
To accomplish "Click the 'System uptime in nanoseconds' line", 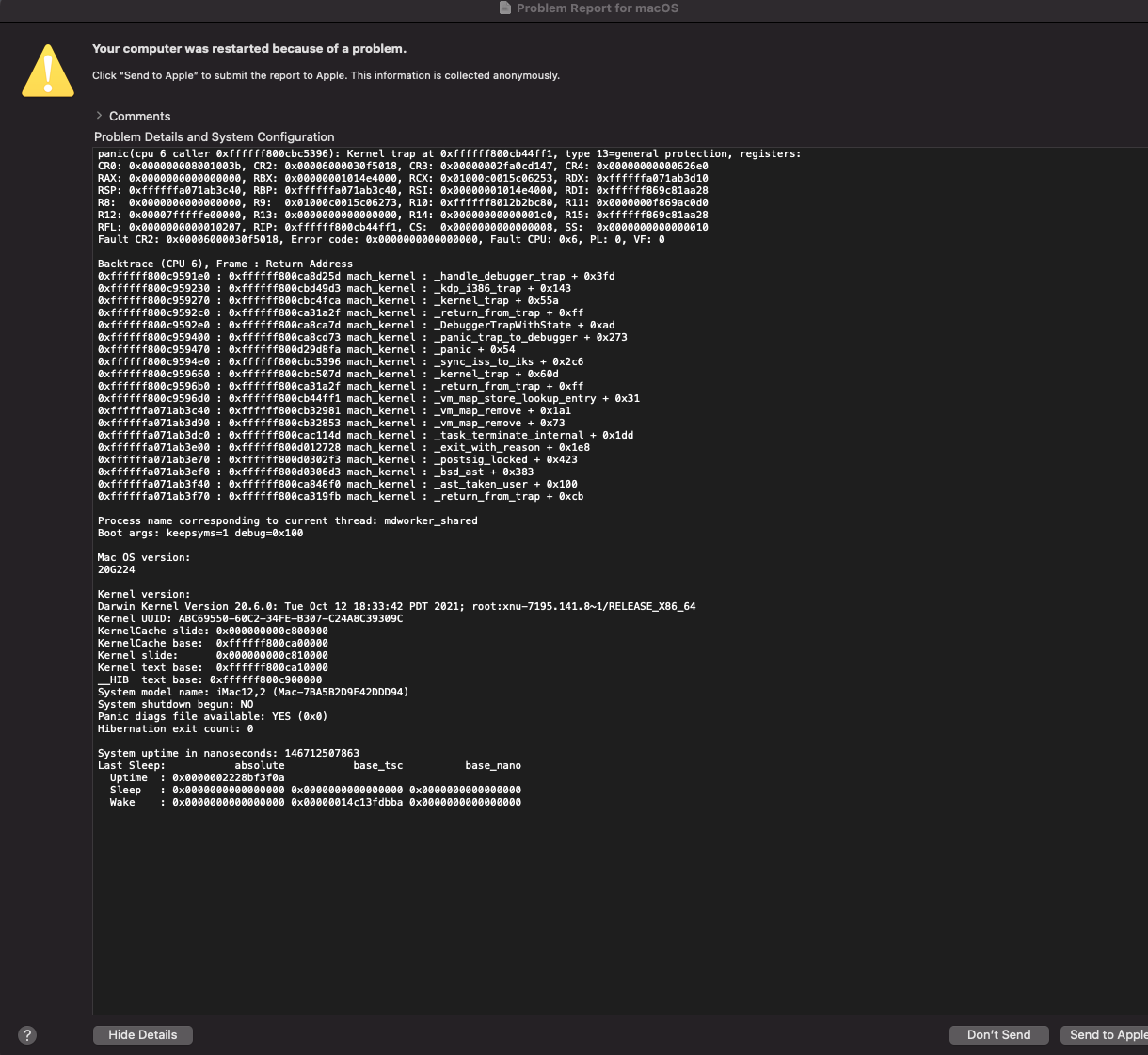I will point(229,753).
